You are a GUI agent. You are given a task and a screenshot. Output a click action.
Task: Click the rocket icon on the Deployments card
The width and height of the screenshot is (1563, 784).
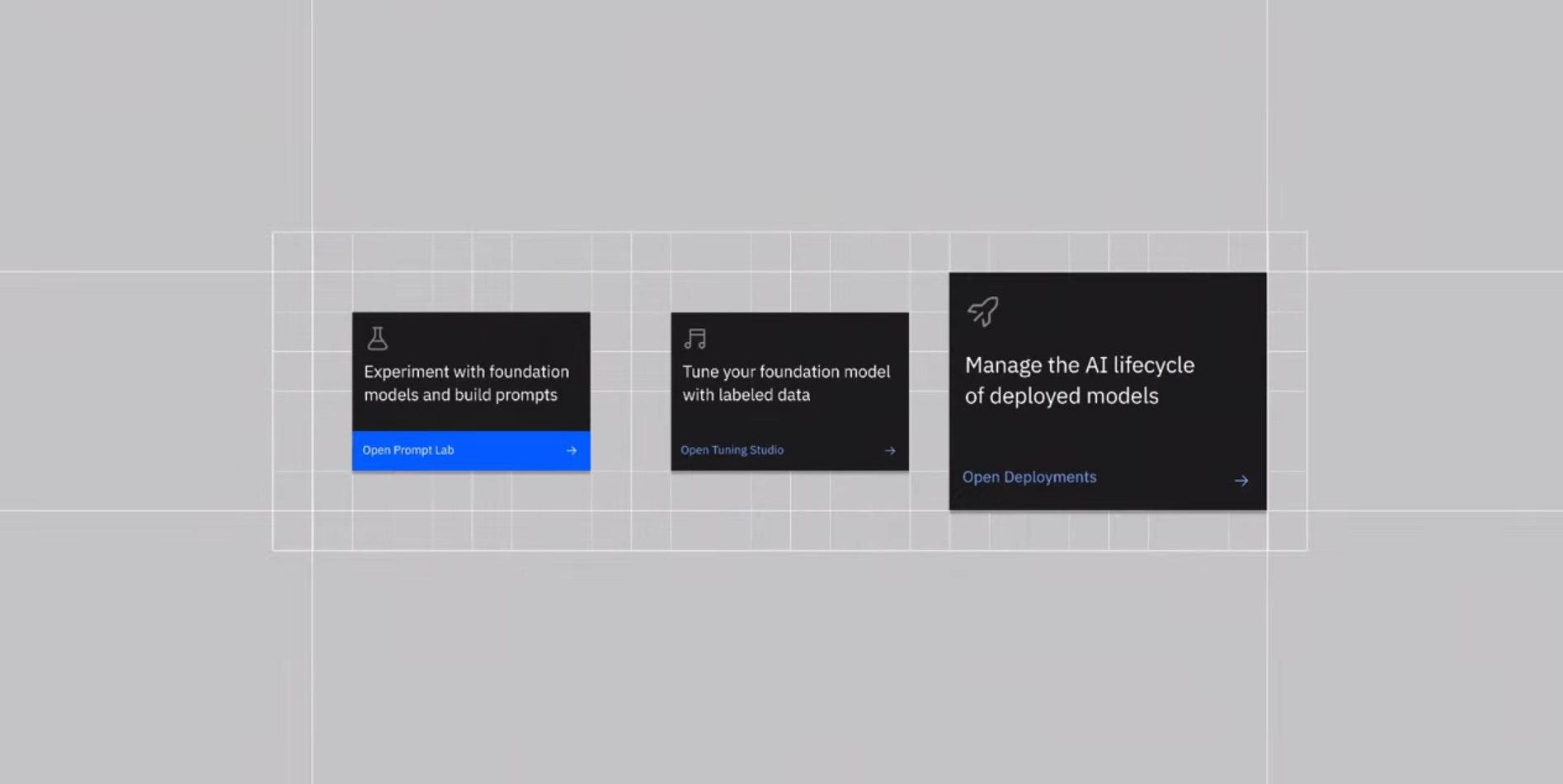pyautogui.click(x=983, y=312)
